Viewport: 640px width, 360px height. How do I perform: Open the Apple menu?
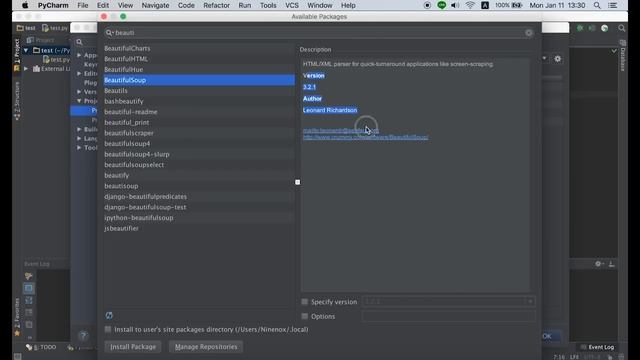coord(25,5)
